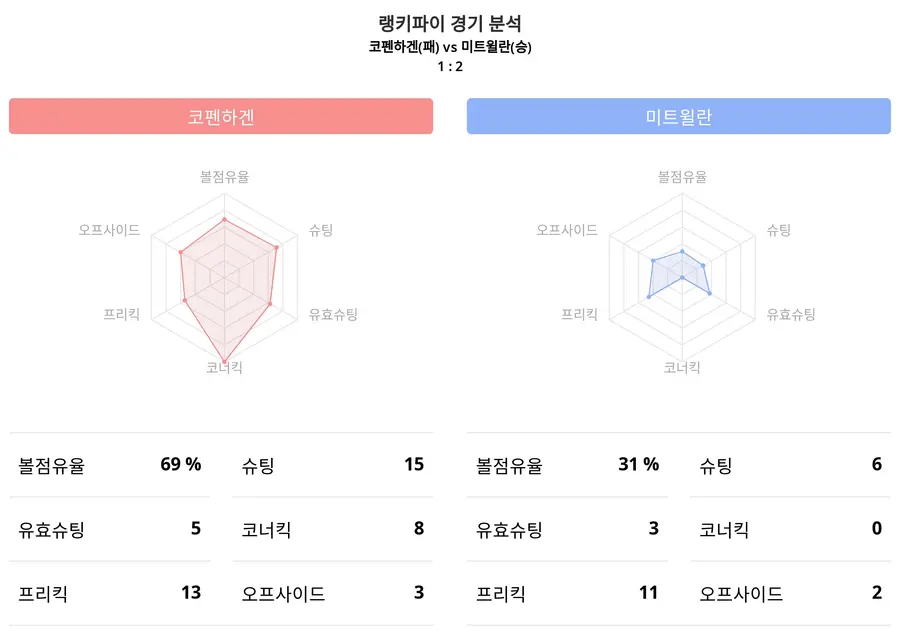Select 코펜하겐 possession value 69 %
This screenshot has width=900, height=635.
[180, 464]
